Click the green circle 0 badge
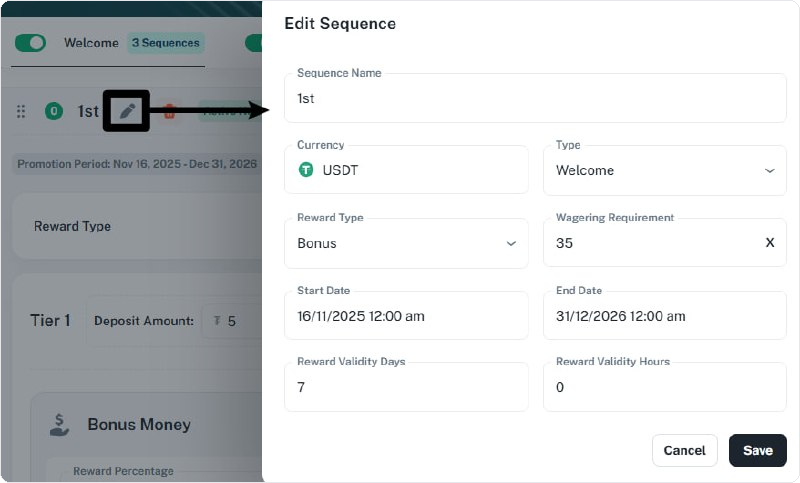This screenshot has width=800, height=483. [x=54, y=111]
